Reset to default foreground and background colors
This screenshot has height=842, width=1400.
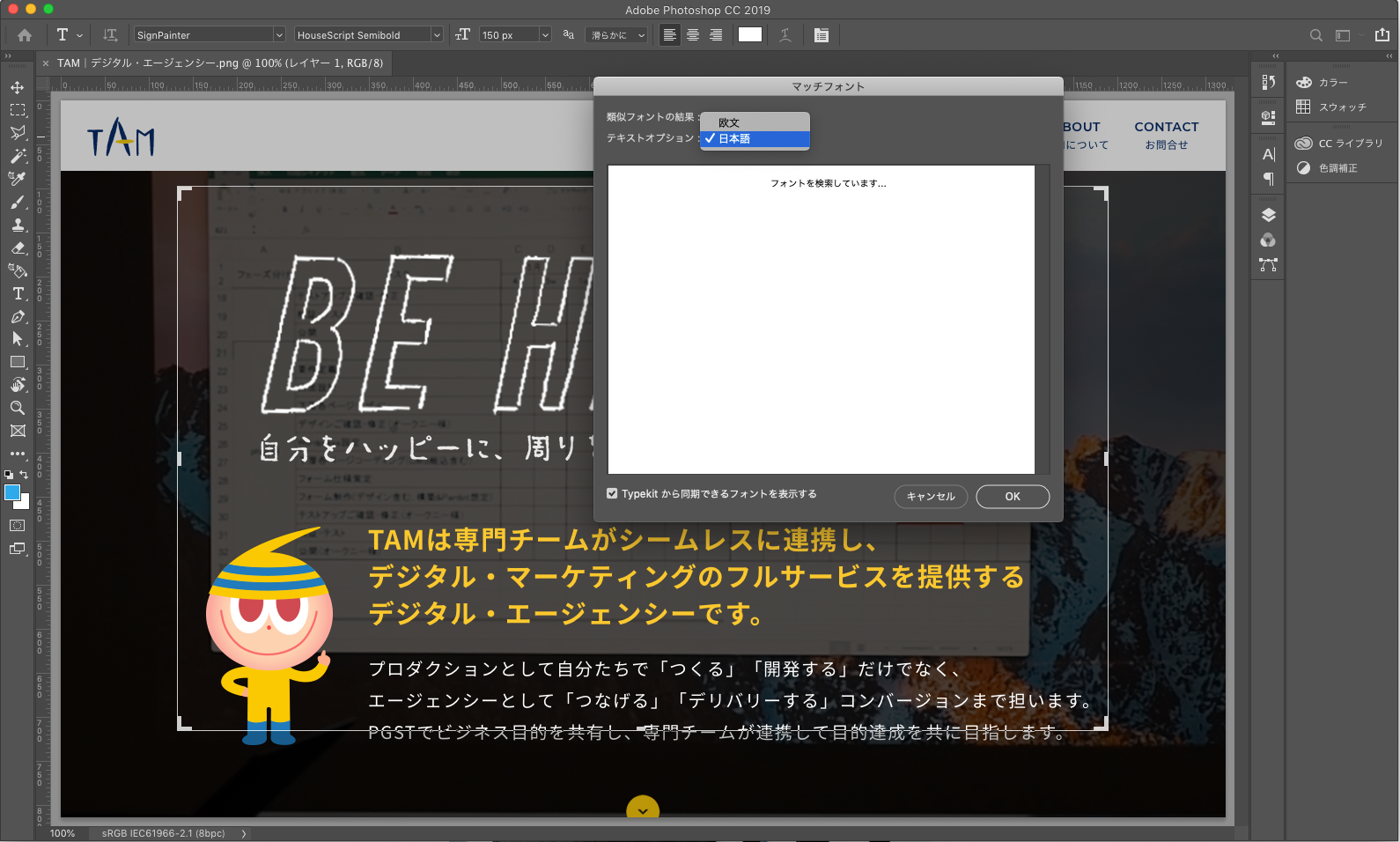click(x=9, y=474)
